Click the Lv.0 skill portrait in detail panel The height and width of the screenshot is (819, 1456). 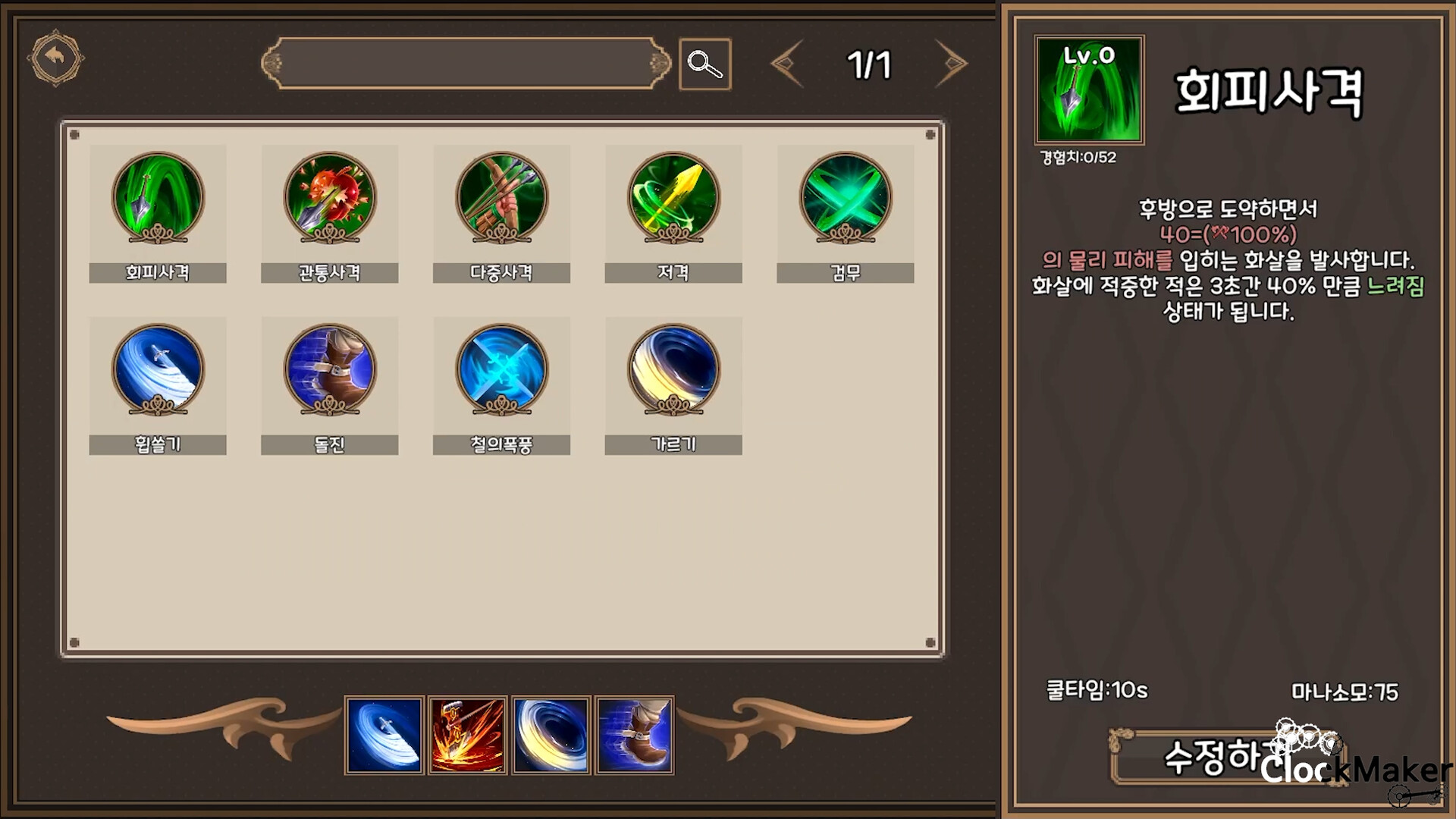click(1090, 89)
